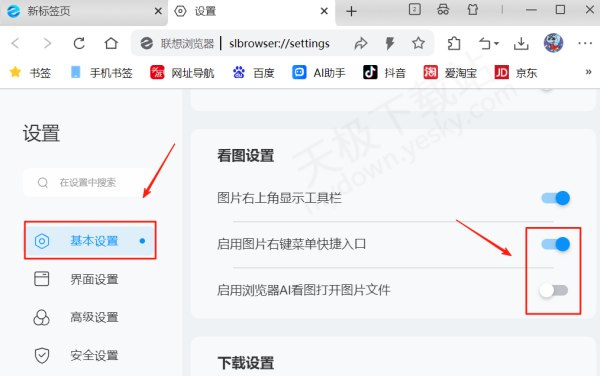The height and width of the screenshot is (376, 600).
Task: Open the downloads icon in toolbar
Action: [521, 44]
